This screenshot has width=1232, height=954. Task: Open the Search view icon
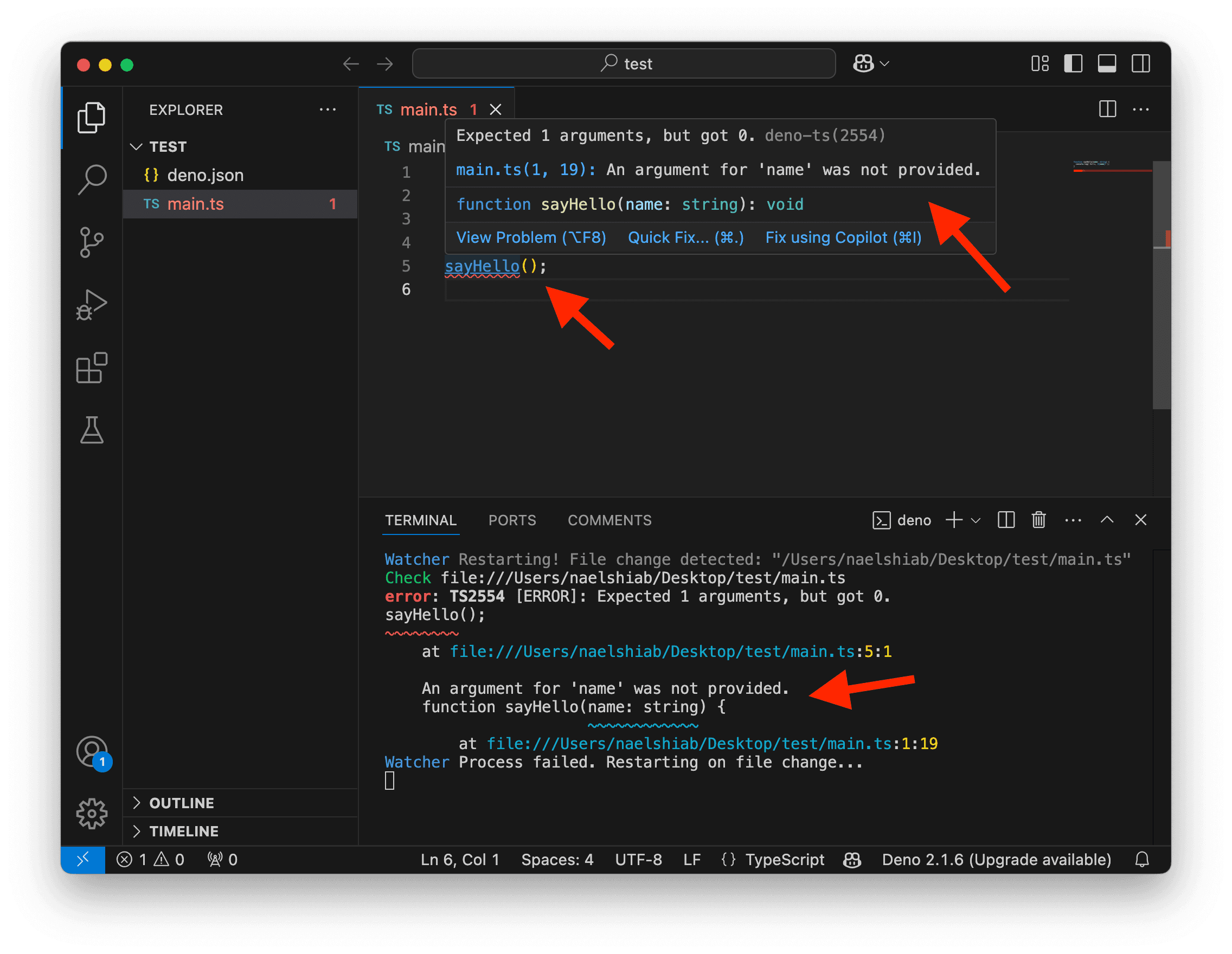point(92,180)
